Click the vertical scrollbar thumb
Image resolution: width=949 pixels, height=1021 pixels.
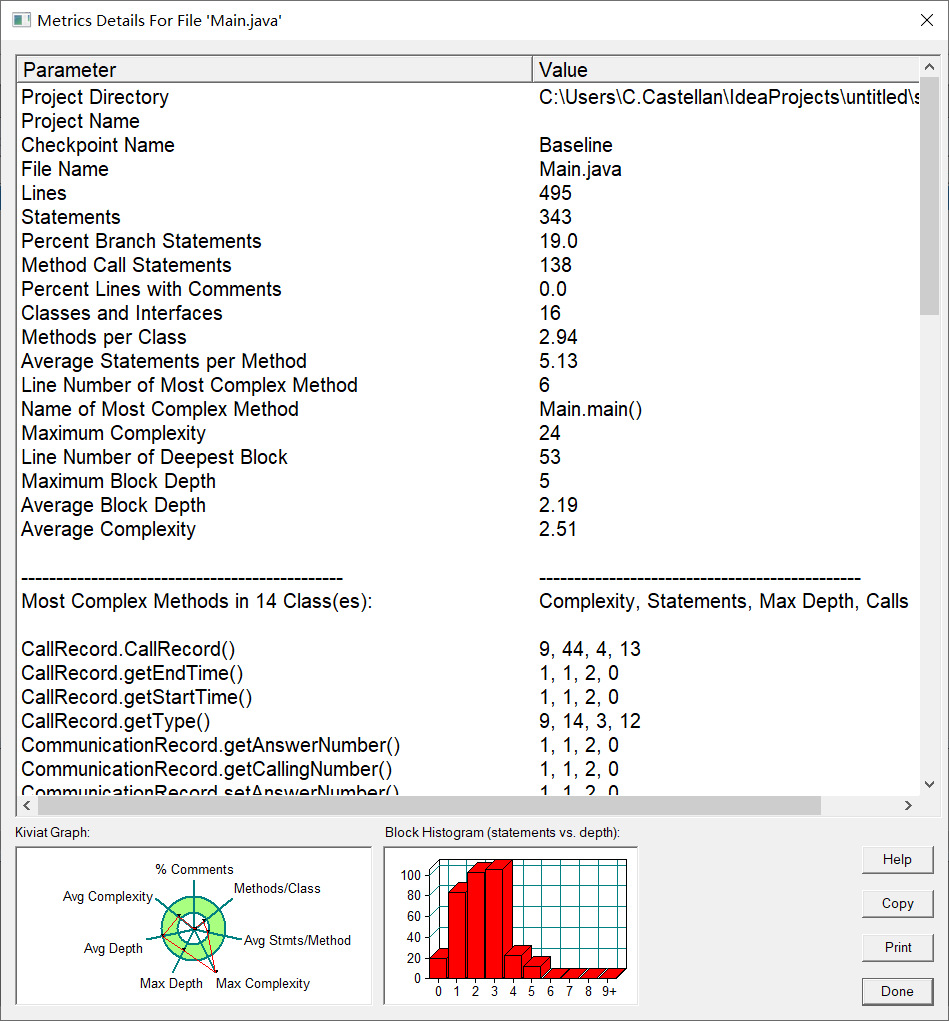coord(929,196)
